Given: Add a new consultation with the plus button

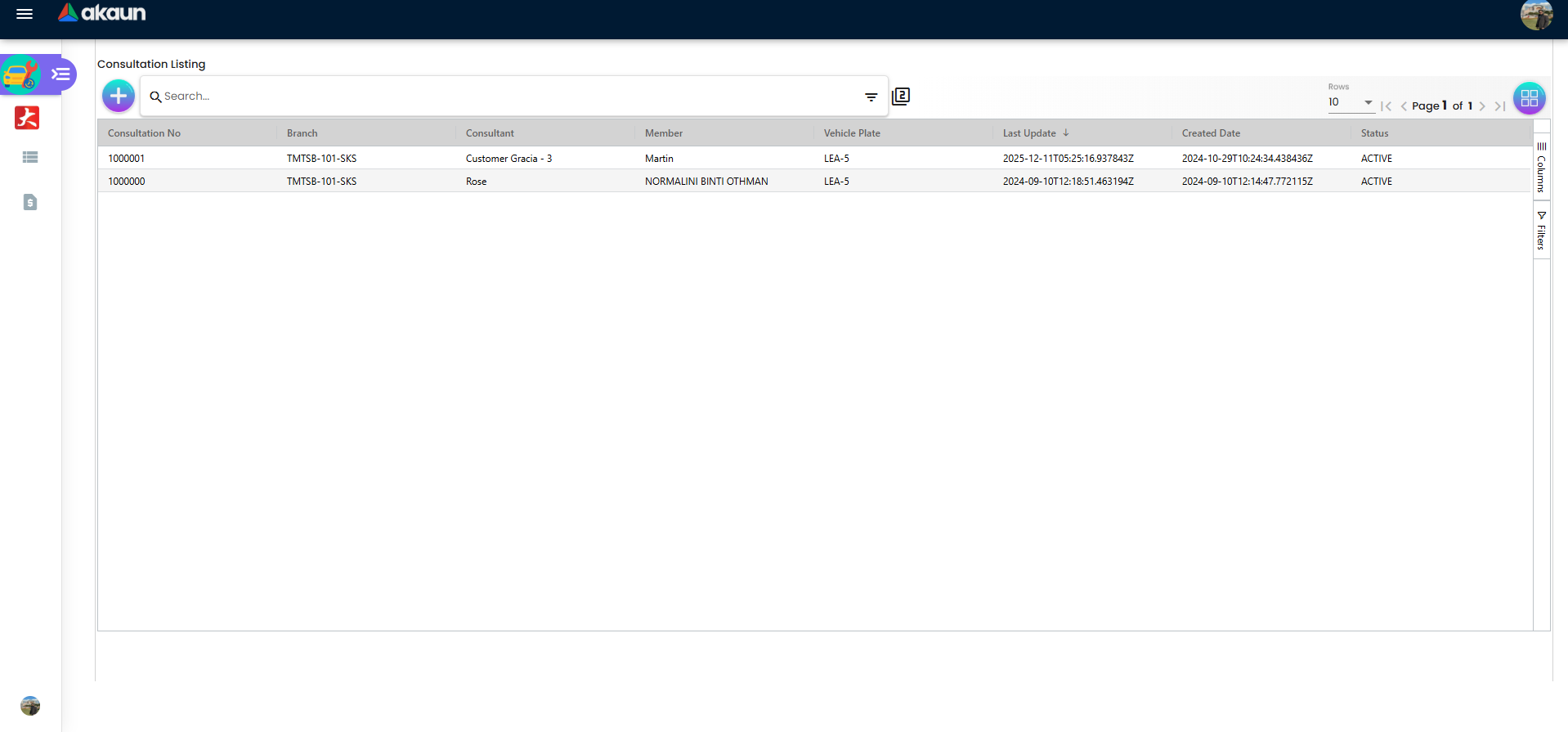Looking at the screenshot, I should (x=119, y=96).
